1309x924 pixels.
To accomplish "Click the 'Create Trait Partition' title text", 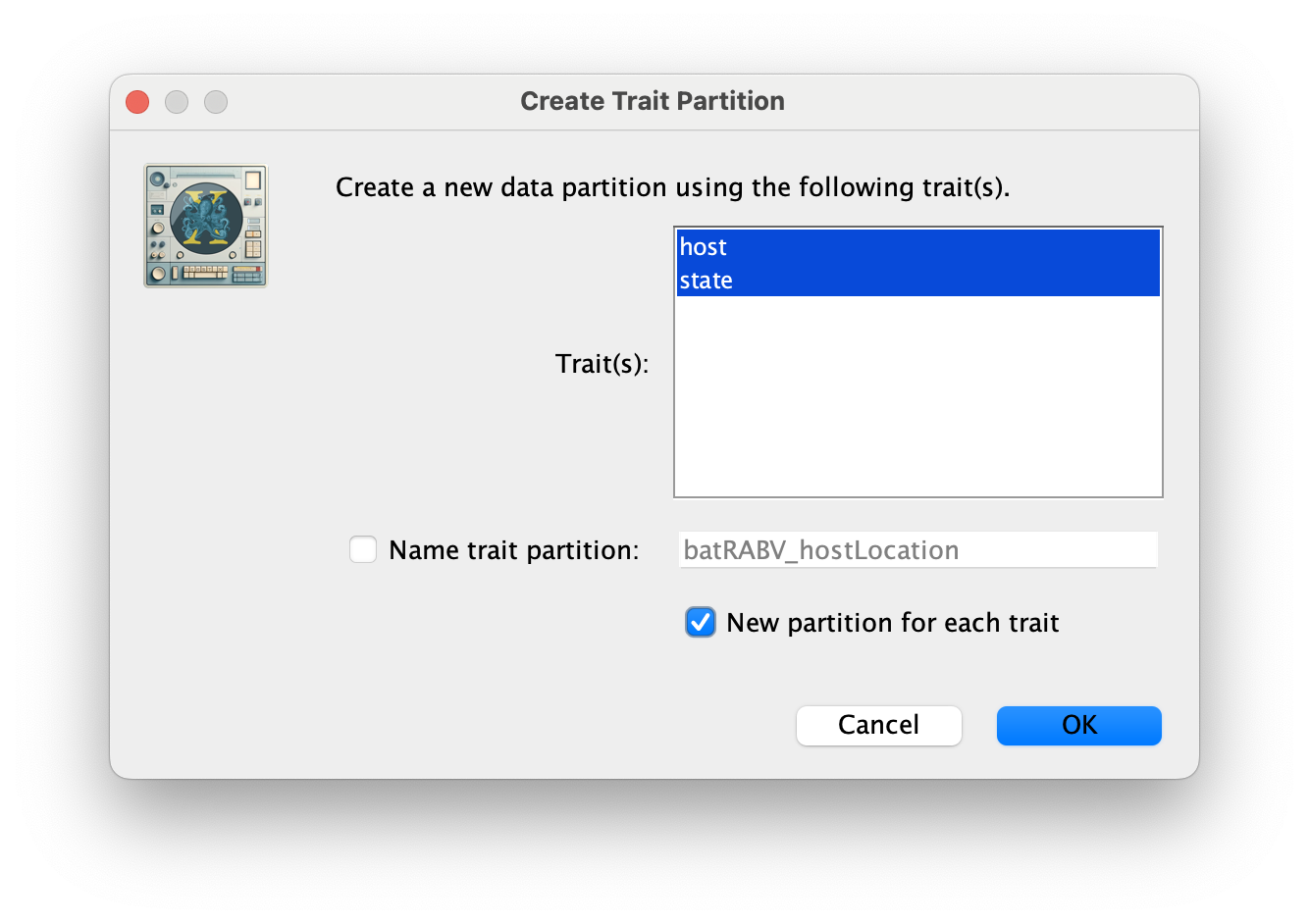I will click(x=653, y=101).
